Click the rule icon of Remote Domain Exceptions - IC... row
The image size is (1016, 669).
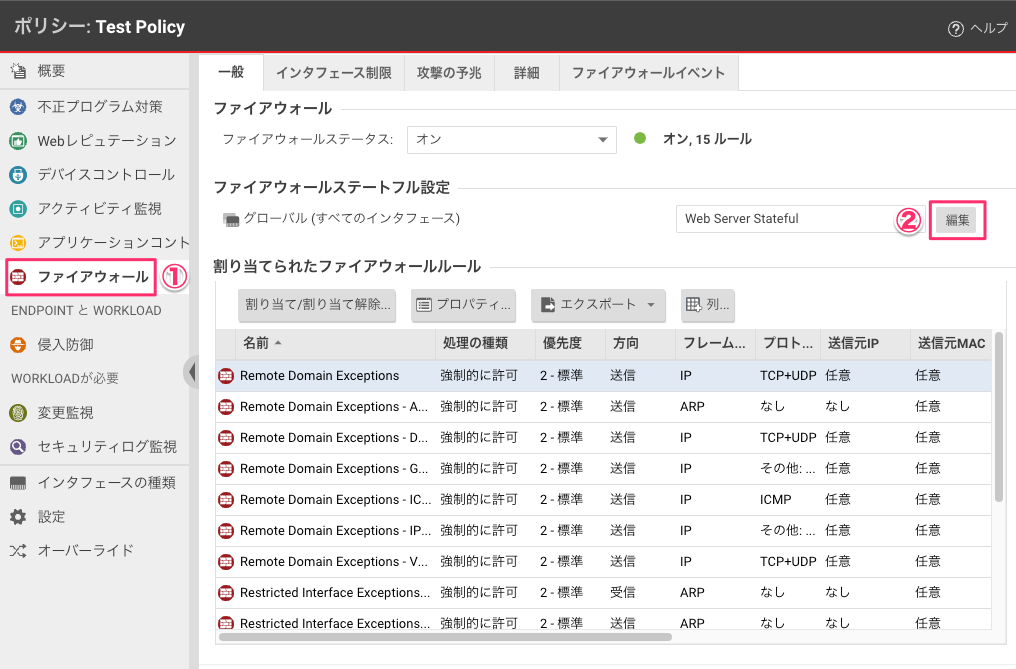pos(226,500)
